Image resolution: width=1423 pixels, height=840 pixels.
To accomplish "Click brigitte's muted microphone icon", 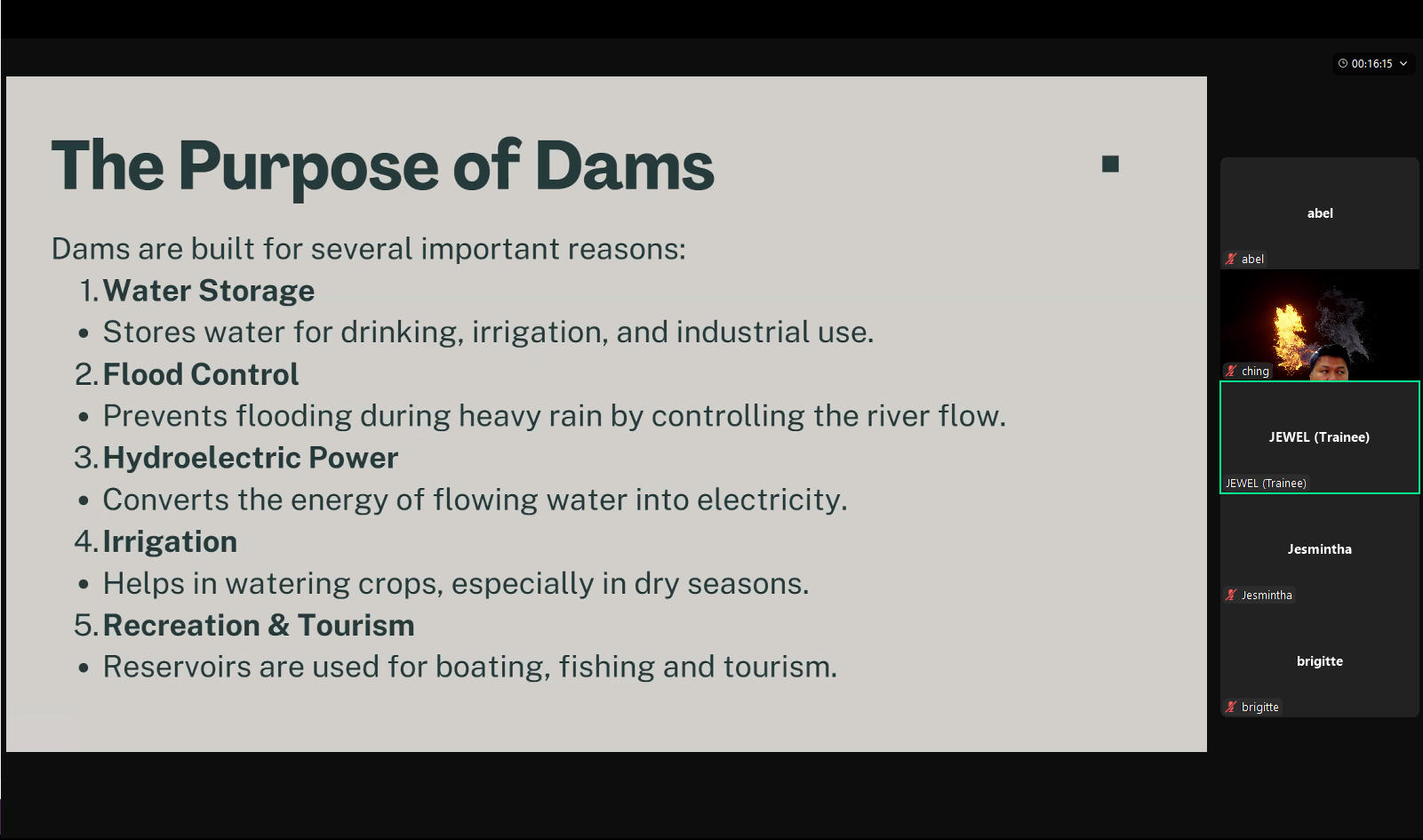I will pos(1231,708).
